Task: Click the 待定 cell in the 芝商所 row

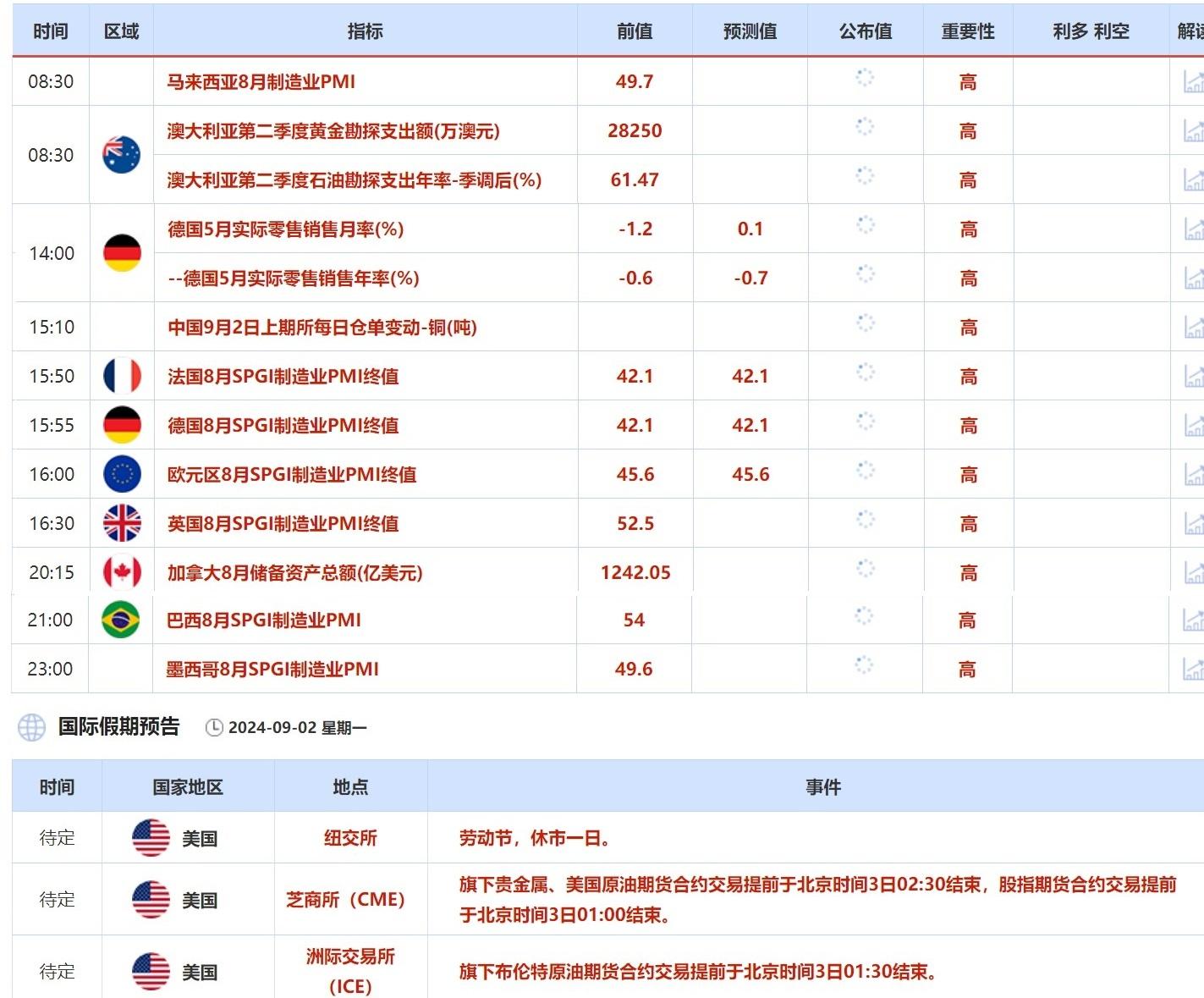Action: click(57, 900)
